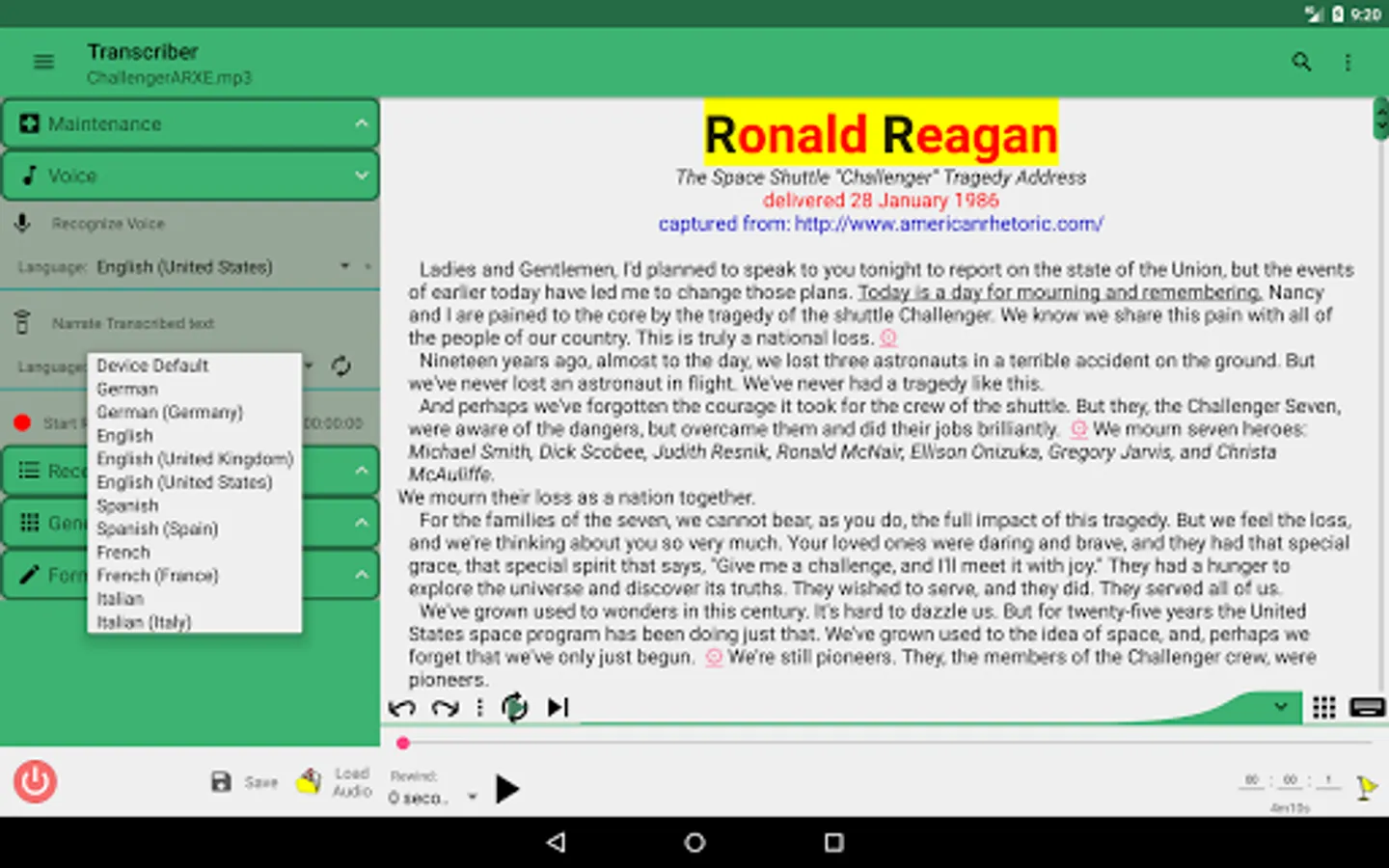Click the Maintenance section plus icon
1389x868 pixels.
(30, 123)
